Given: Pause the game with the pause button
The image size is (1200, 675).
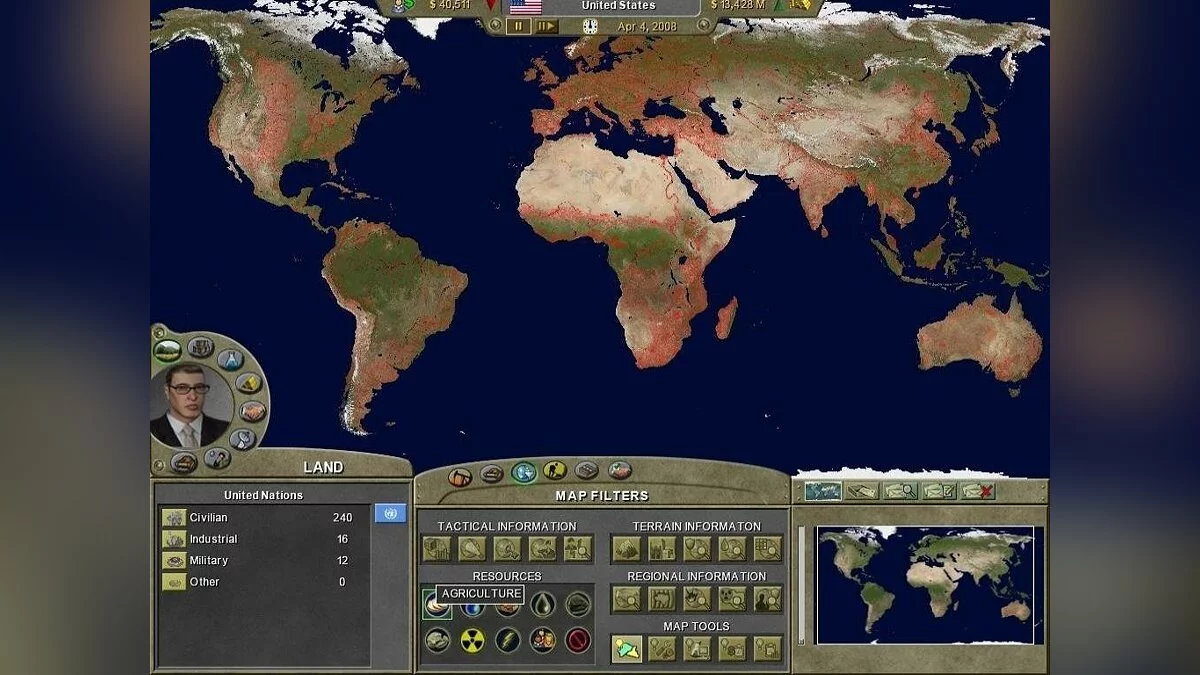Looking at the screenshot, I should click(x=518, y=27).
